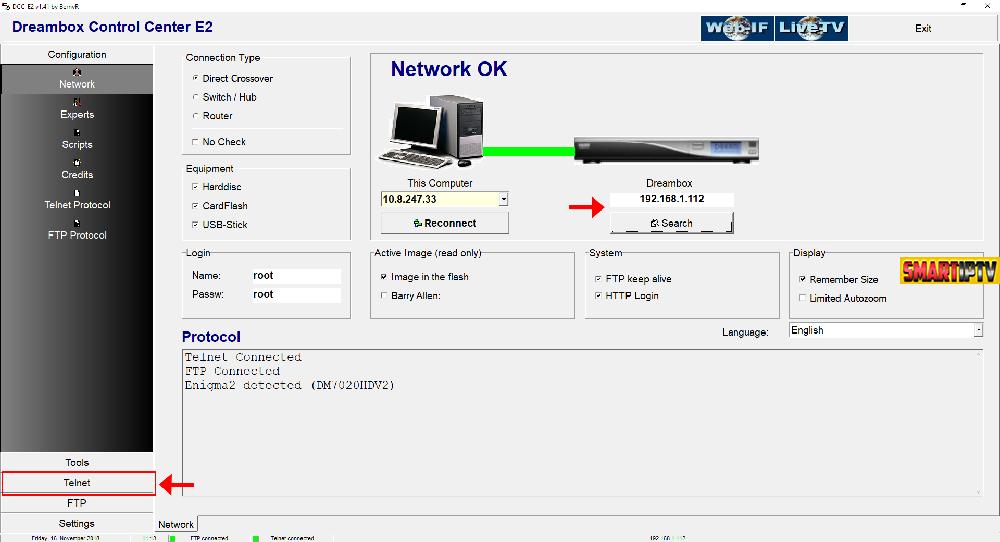Select the Network tab at bottom
Screen dimensions: 1000x542
click(176, 524)
